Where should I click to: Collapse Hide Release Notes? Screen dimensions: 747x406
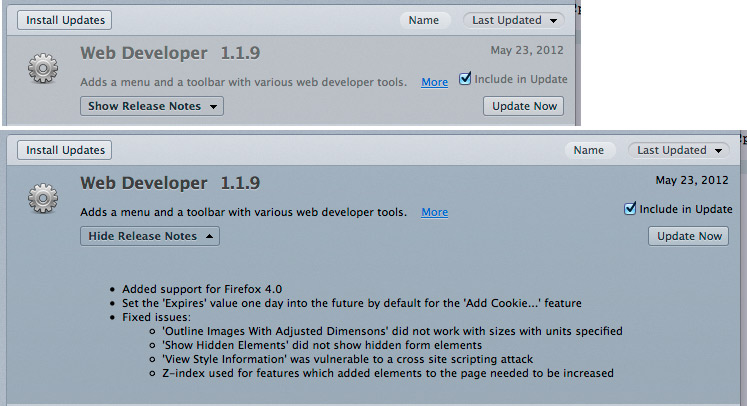click(x=150, y=236)
